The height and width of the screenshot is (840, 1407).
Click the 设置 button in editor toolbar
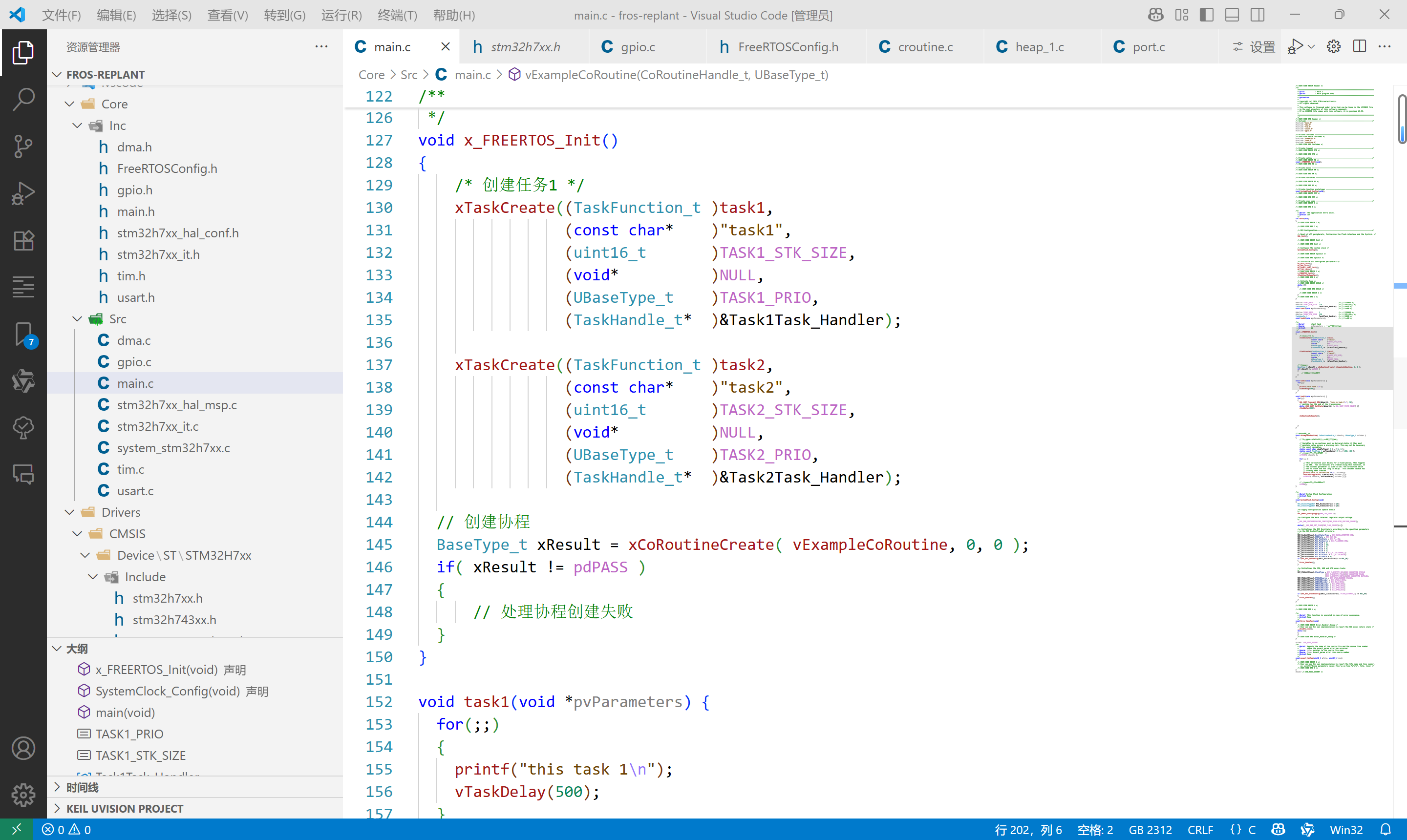1254,46
